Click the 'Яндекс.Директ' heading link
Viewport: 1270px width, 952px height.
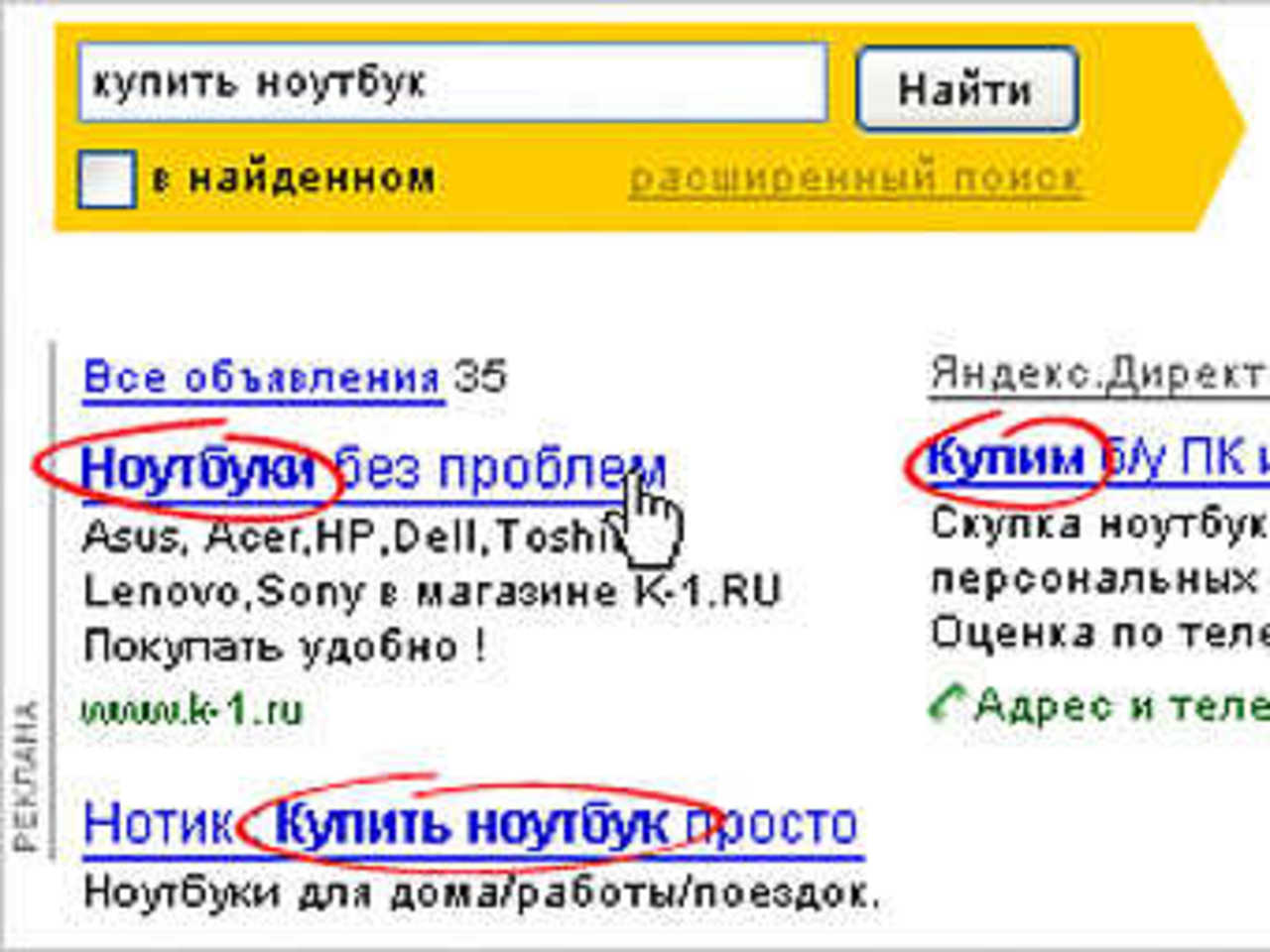1098,374
